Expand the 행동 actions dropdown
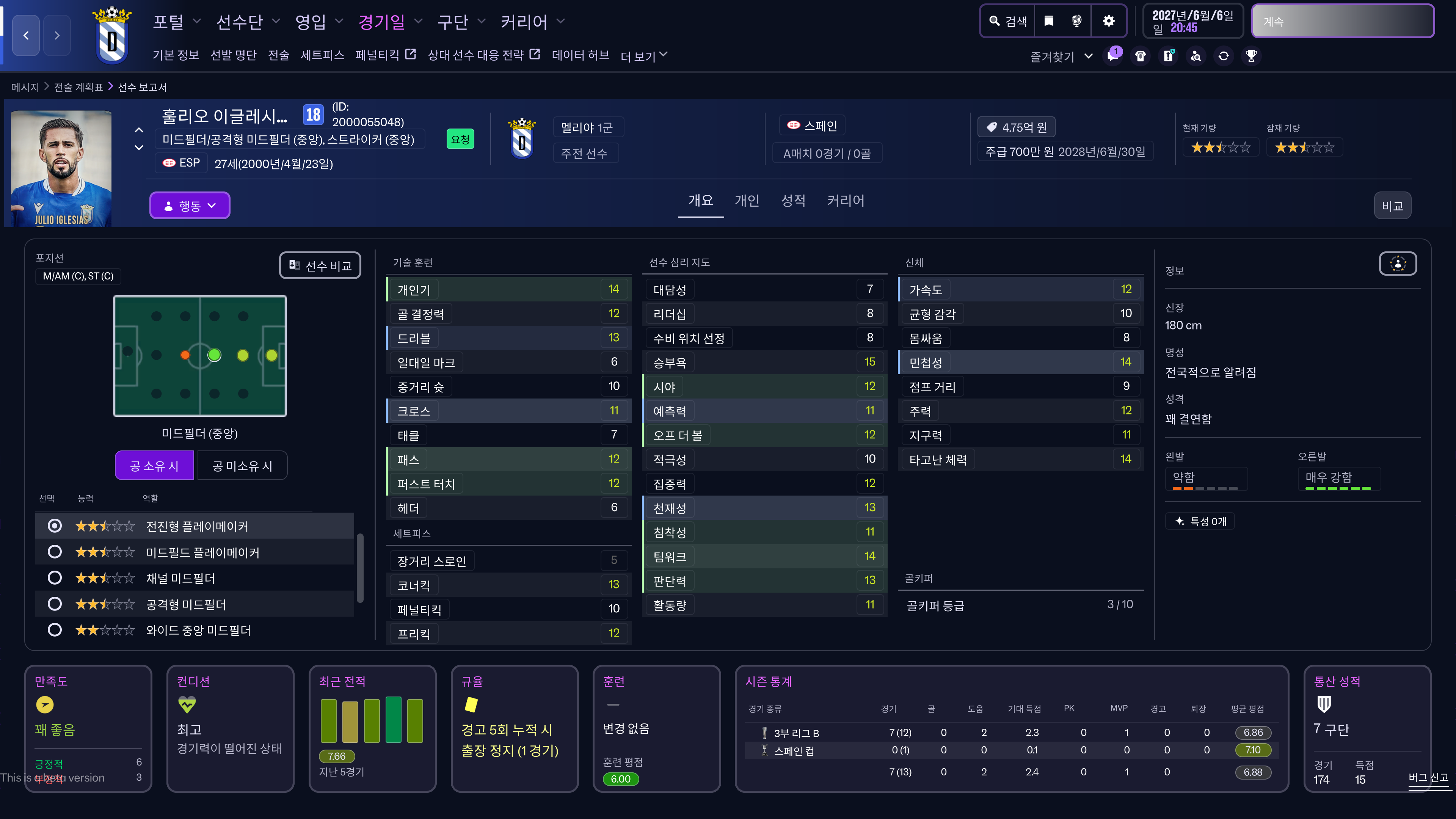The image size is (1456, 819). pos(189,206)
